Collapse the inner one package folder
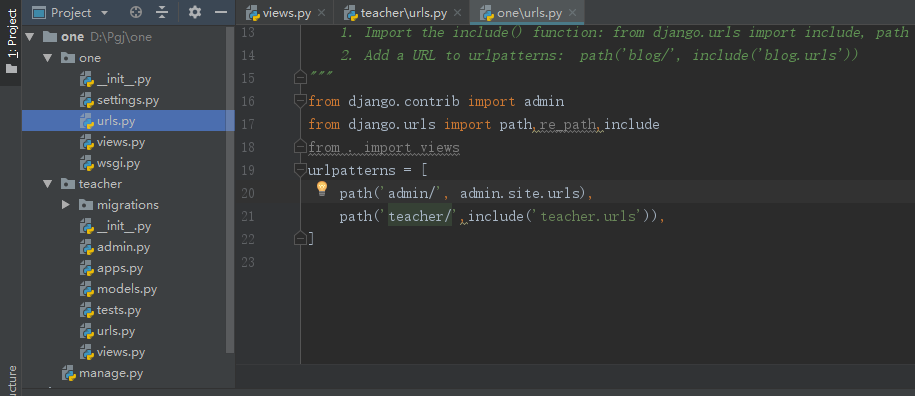Viewport: 915px width, 396px height. (x=47, y=58)
